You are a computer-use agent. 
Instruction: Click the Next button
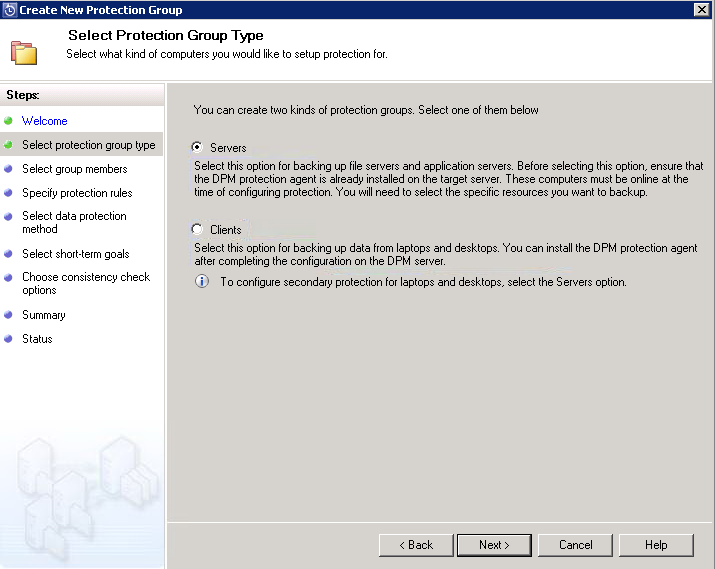coord(494,545)
